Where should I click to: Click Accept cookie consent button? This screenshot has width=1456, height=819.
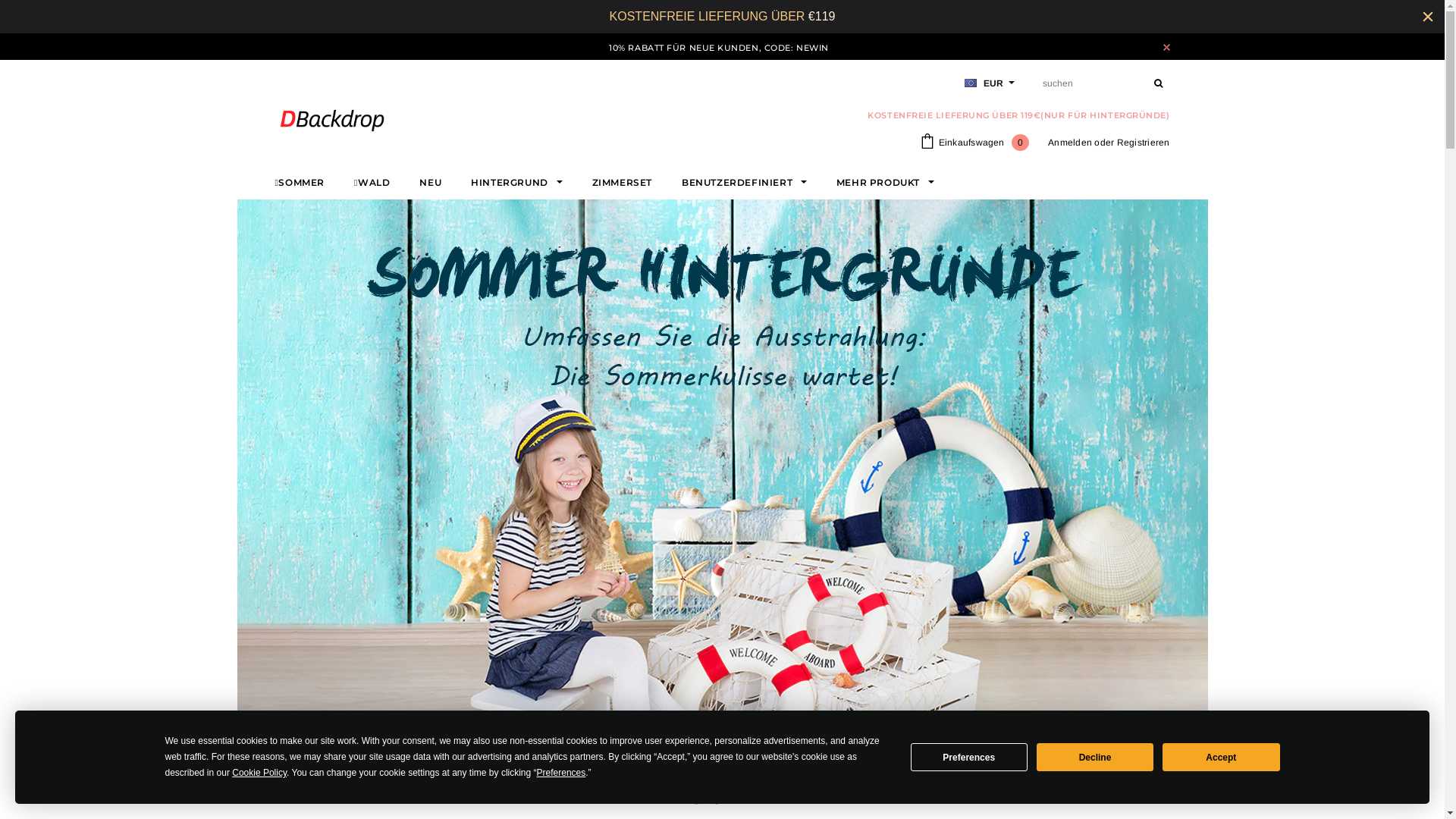[1221, 757]
